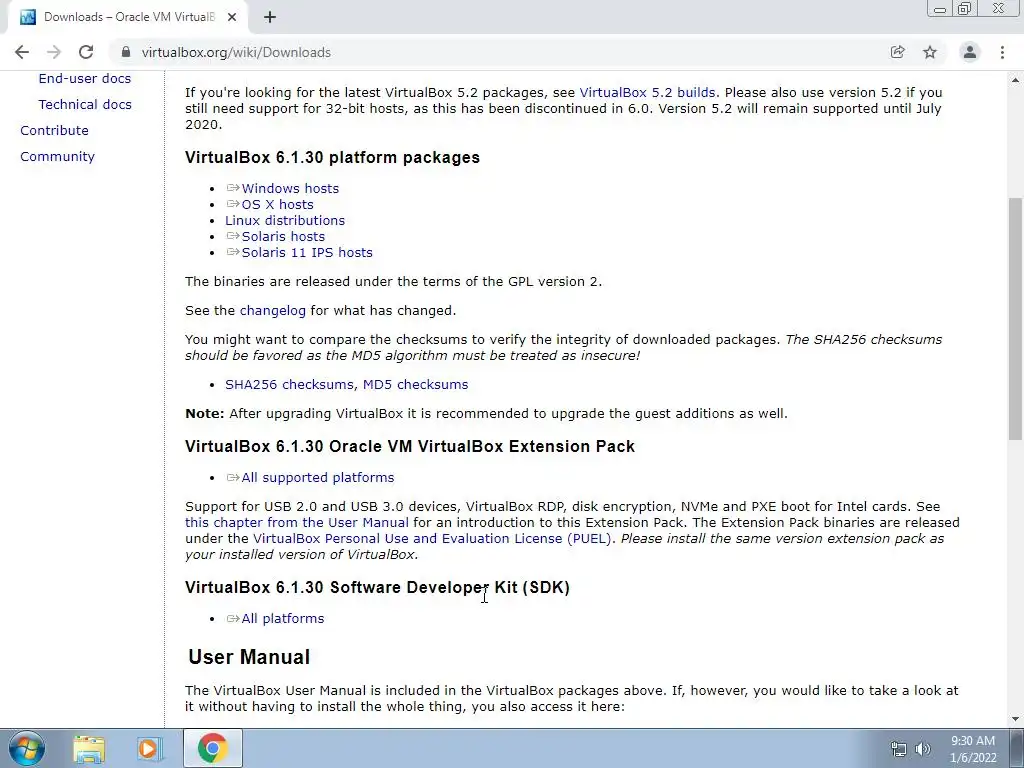Viewport: 1024px width, 768px height.
Task: Open the Chrome profile avatar
Action: (970, 52)
